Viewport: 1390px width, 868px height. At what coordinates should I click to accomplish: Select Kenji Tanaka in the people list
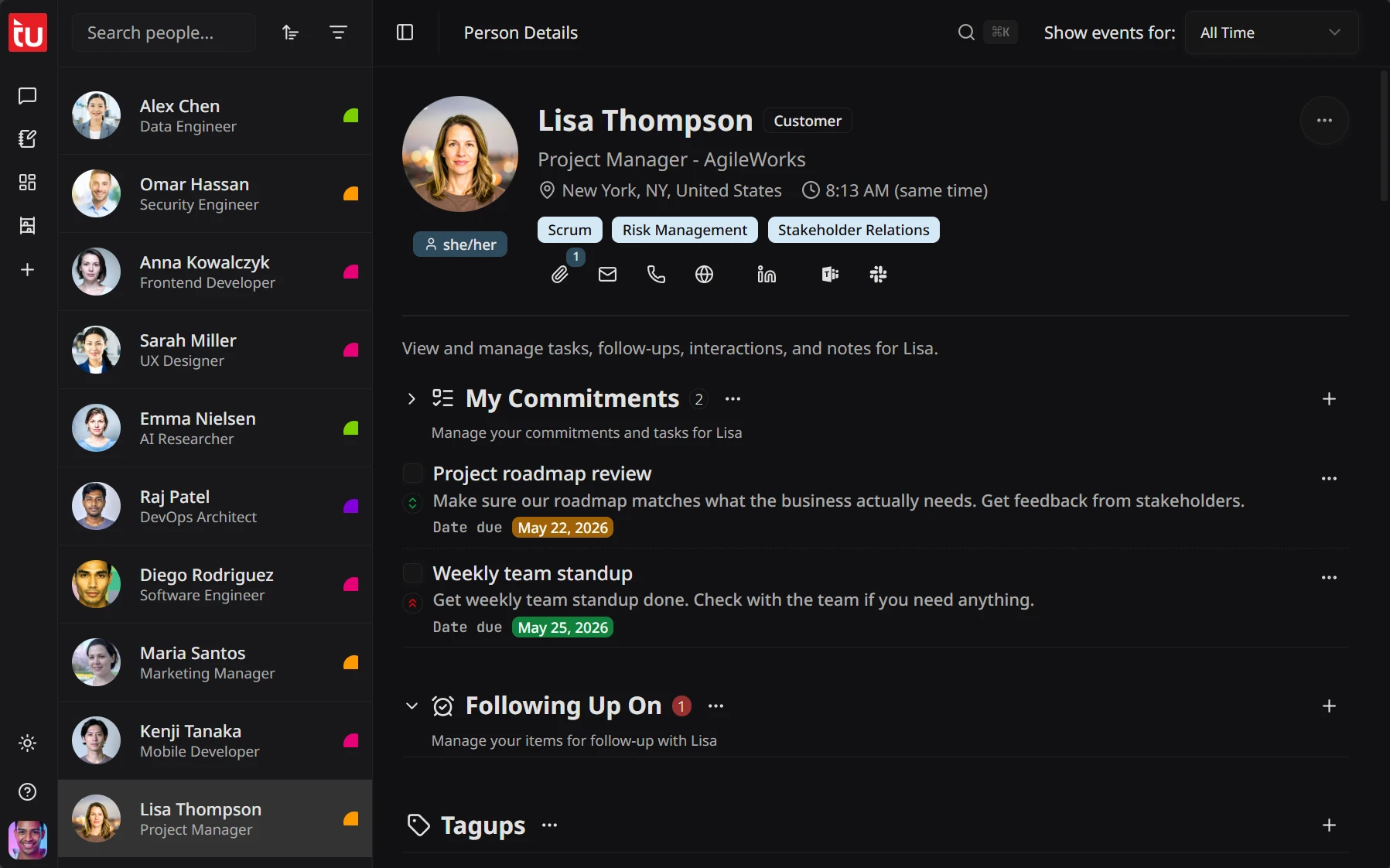point(215,740)
